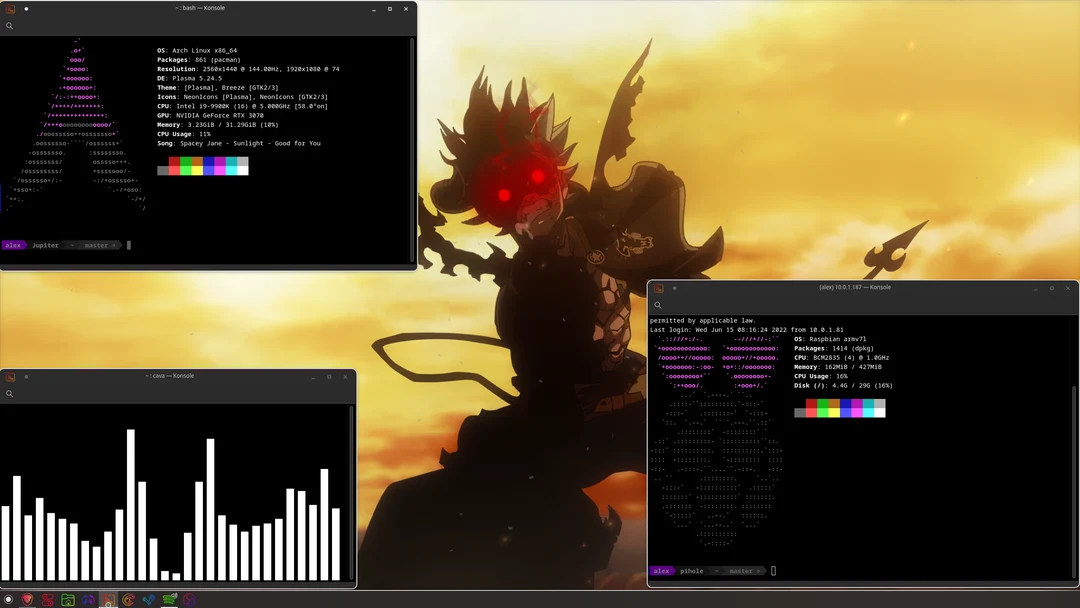
Task: Open Spotify from the taskbar
Action: (x=170, y=600)
